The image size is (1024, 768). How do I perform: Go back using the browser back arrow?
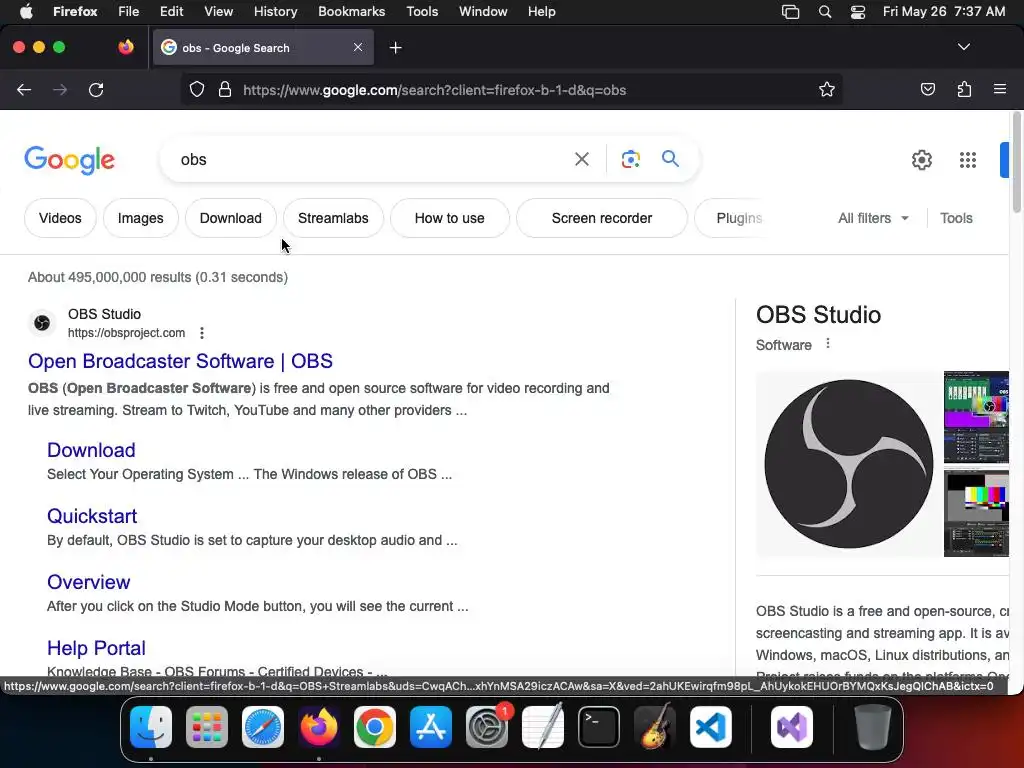(x=24, y=89)
